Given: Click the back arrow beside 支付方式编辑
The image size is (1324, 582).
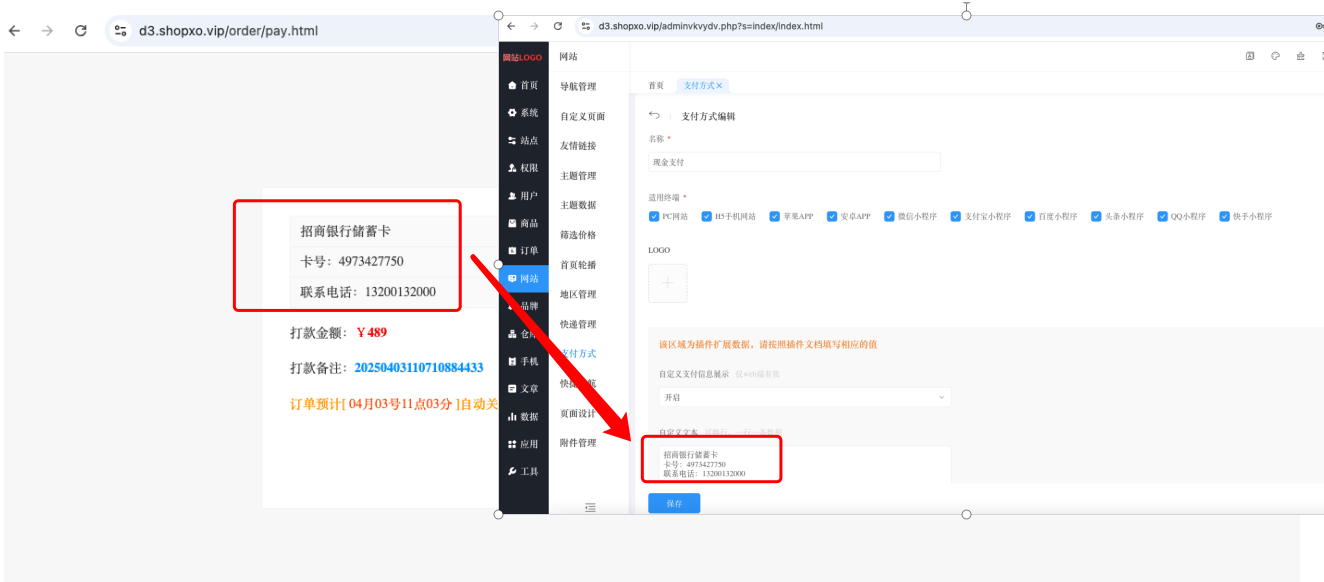Looking at the screenshot, I should 654,115.
